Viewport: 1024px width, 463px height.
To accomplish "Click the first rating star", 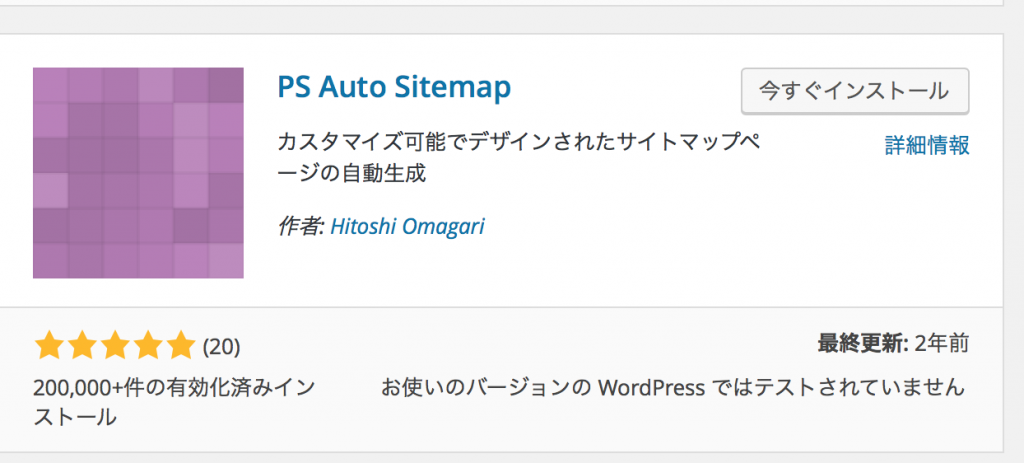I will coord(48,347).
